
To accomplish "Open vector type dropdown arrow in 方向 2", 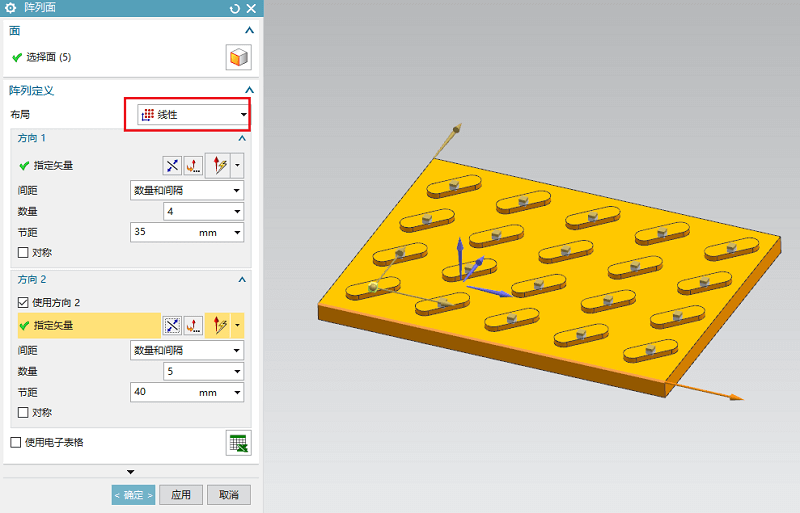I will pos(237,325).
